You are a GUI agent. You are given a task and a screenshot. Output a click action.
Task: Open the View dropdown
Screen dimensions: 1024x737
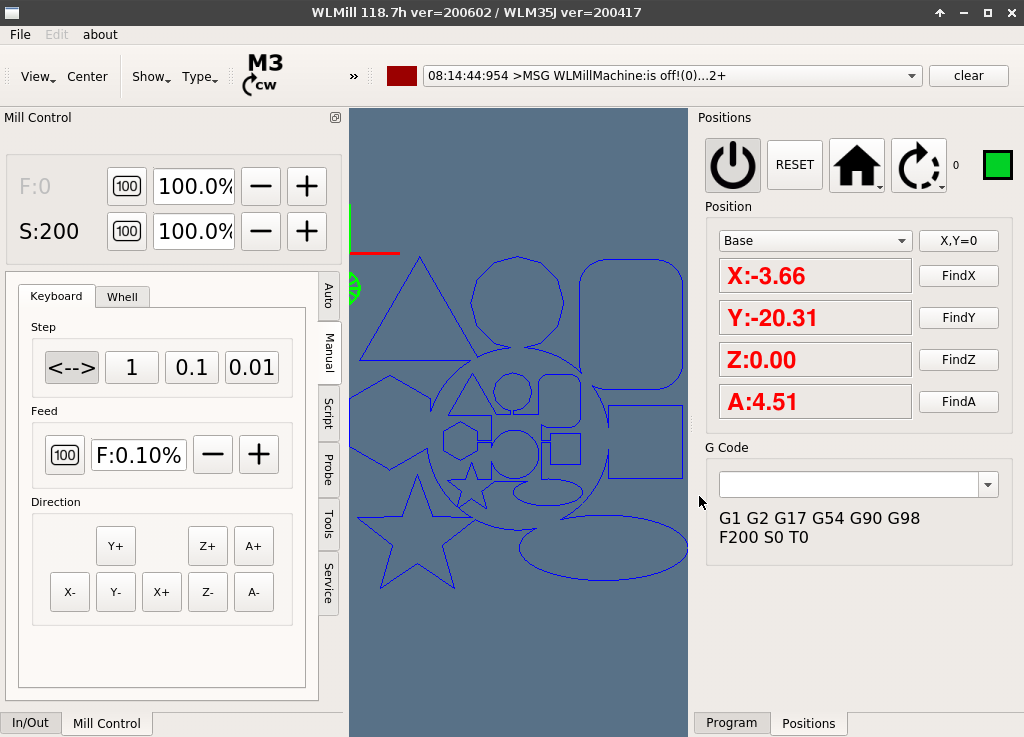[38, 76]
